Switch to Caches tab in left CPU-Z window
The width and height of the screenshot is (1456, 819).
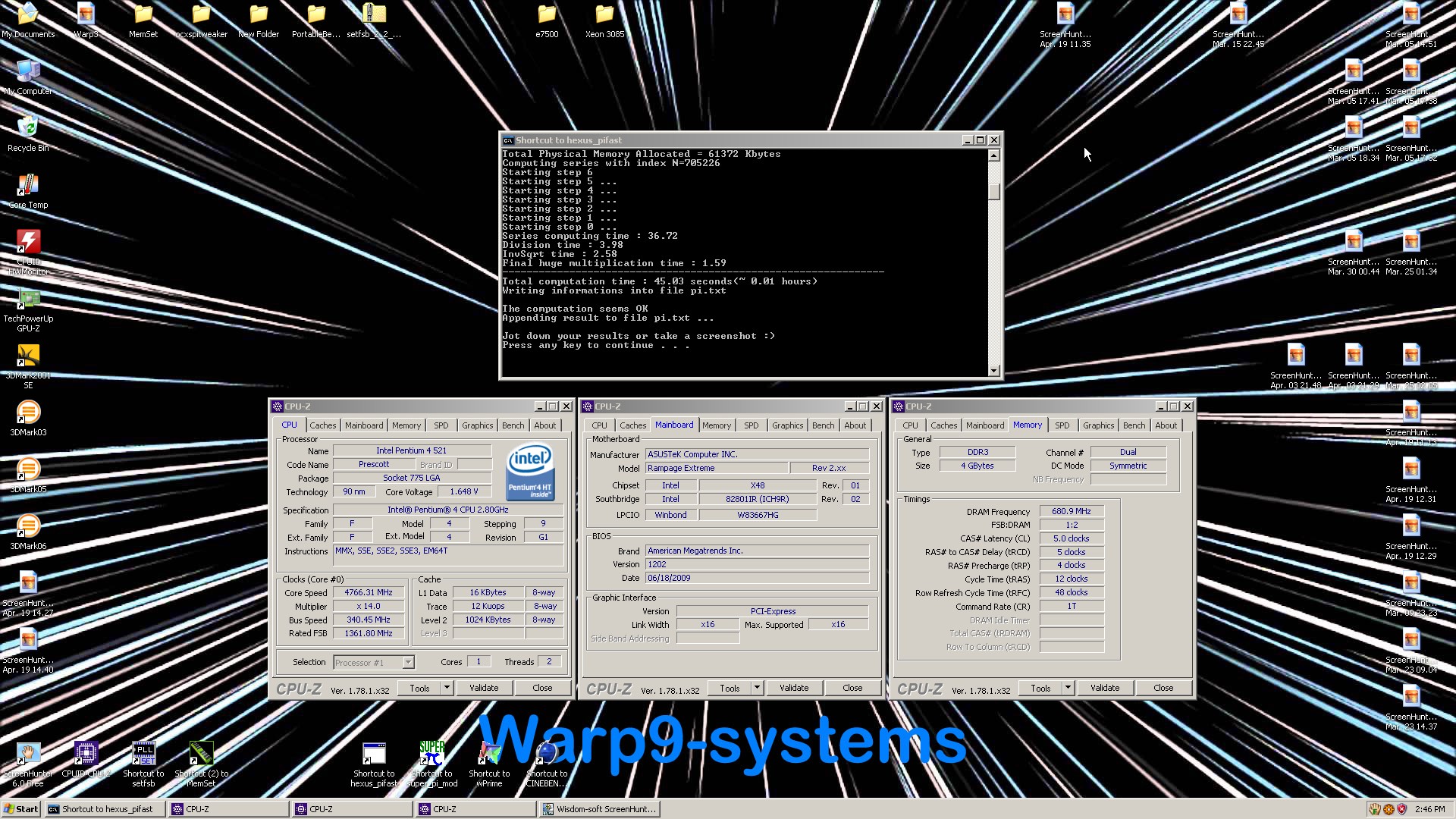coord(322,425)
